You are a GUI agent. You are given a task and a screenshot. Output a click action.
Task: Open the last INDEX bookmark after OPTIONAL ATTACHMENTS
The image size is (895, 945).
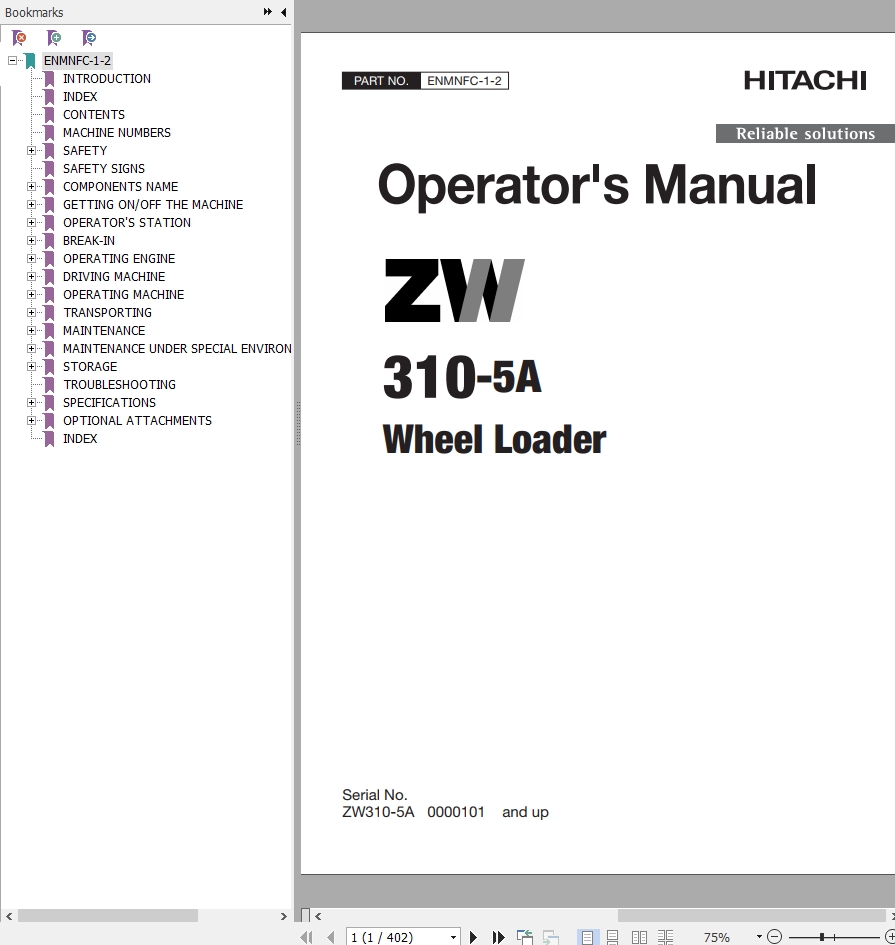[80, 439]
